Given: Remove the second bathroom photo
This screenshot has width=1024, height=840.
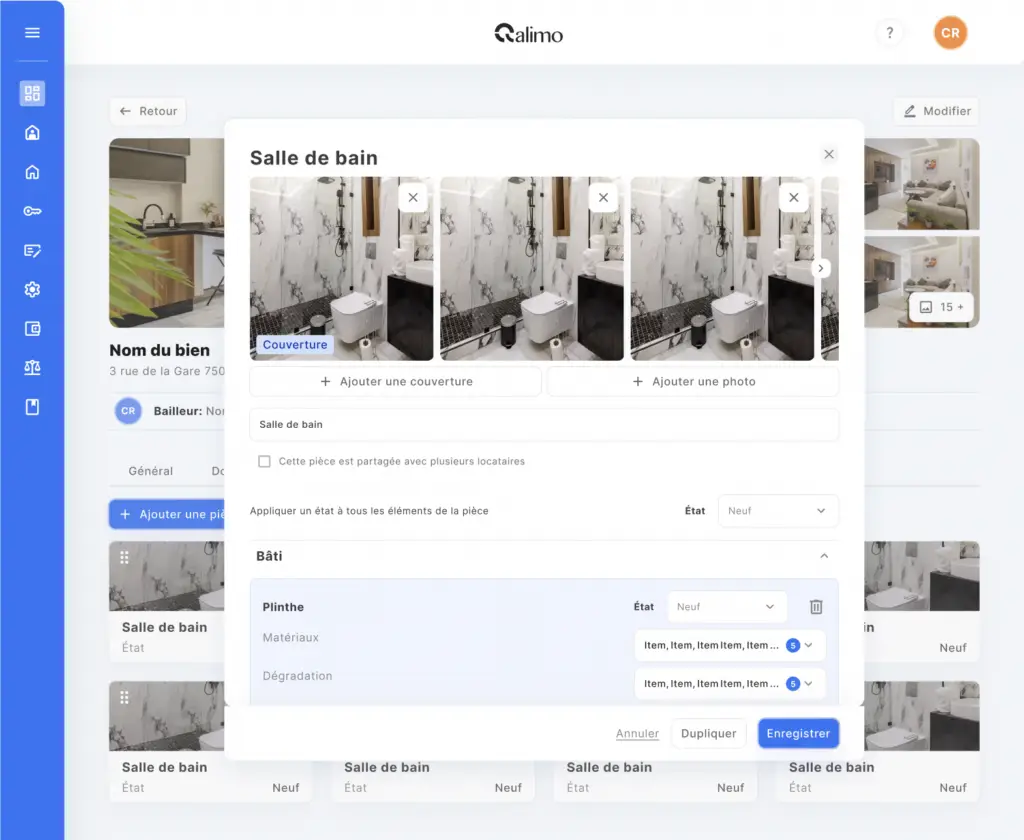Looking at the screenshot, I should point(603,197).
